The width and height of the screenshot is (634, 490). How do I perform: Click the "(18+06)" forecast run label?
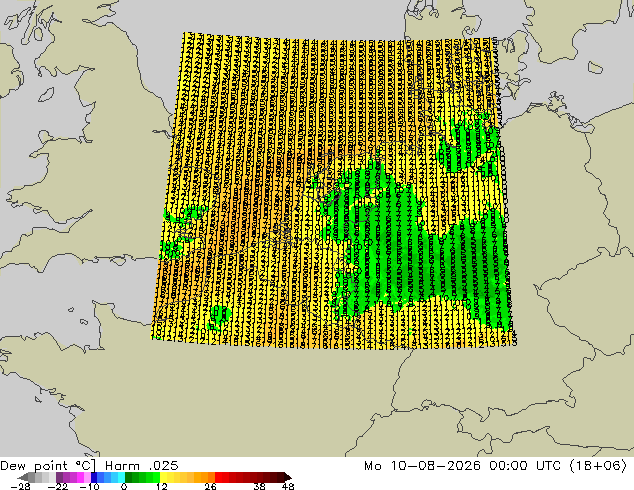(598, 466)
